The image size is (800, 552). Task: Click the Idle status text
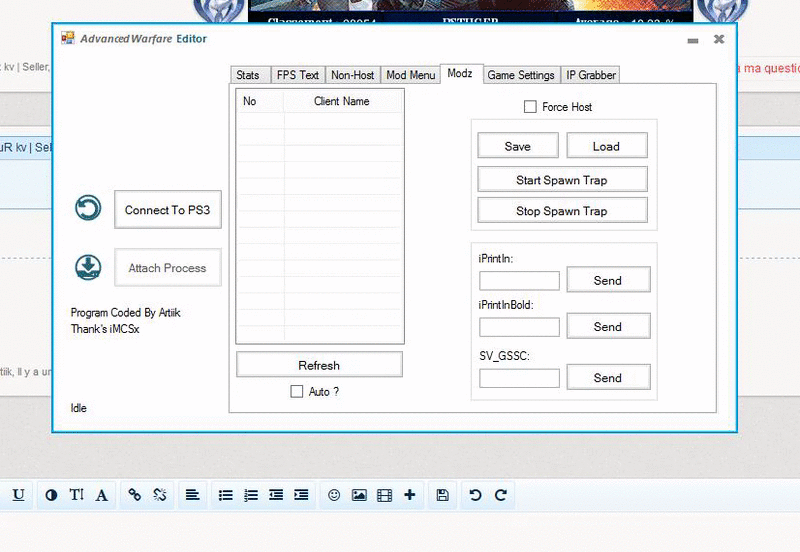(x=79, y=408)
